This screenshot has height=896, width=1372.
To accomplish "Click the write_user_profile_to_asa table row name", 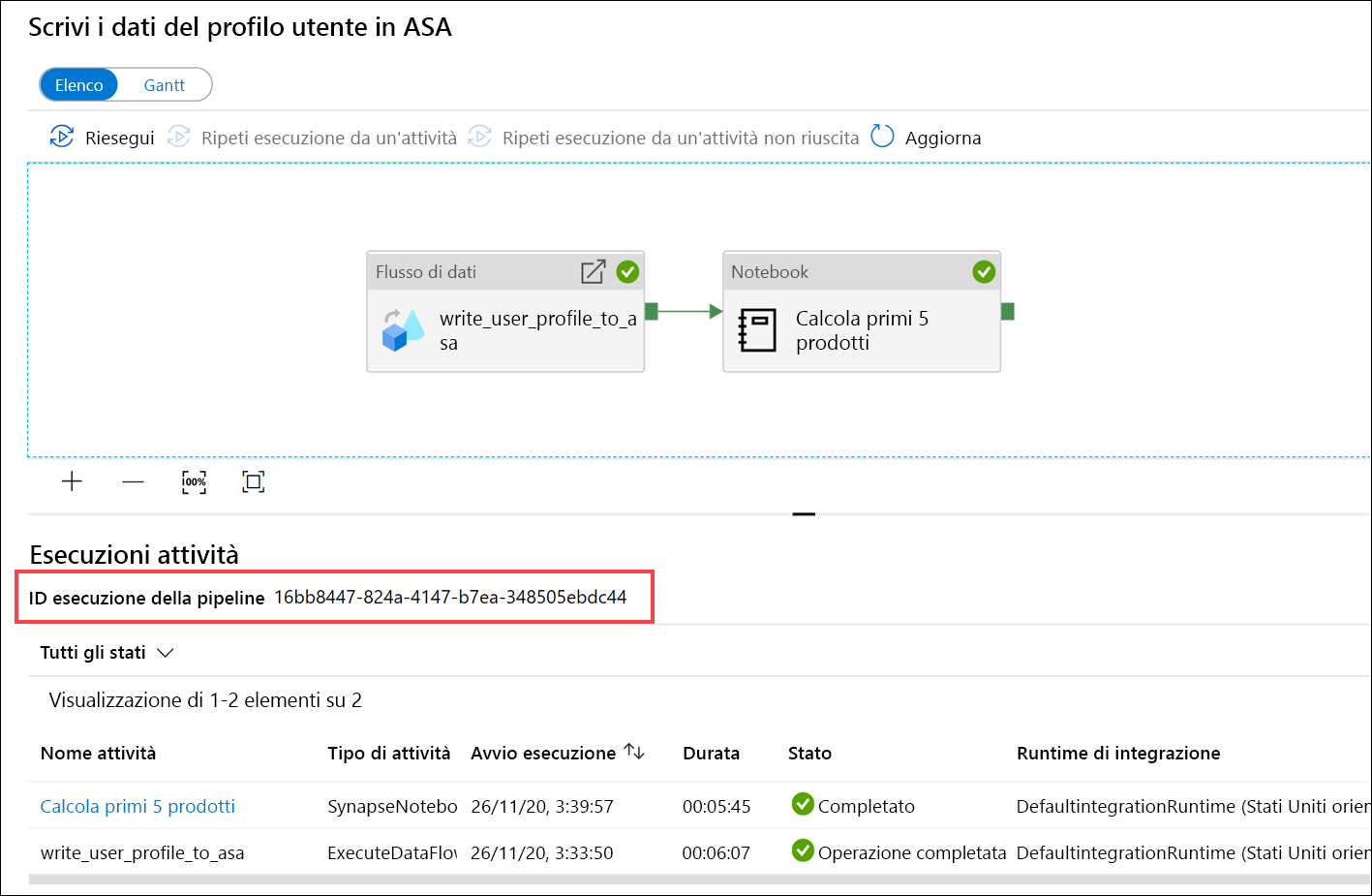I will click(142, 853).
